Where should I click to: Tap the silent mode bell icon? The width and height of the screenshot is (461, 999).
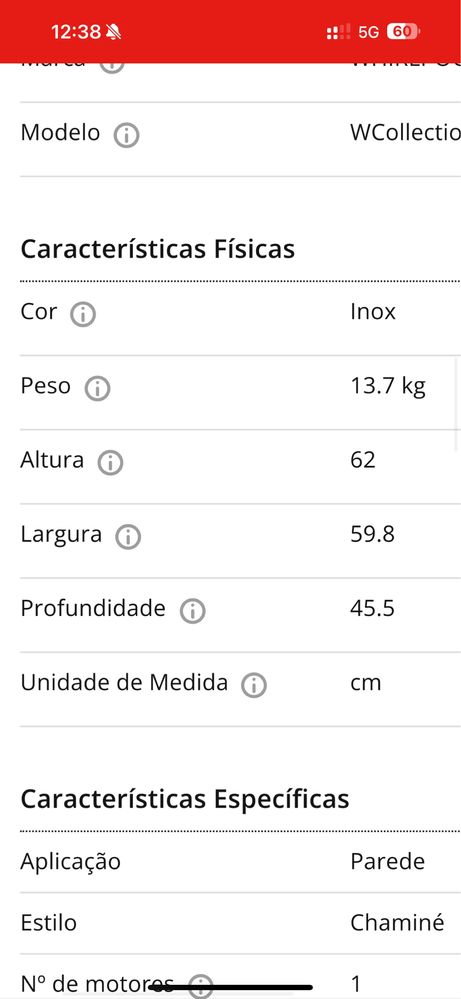(113, 32)
